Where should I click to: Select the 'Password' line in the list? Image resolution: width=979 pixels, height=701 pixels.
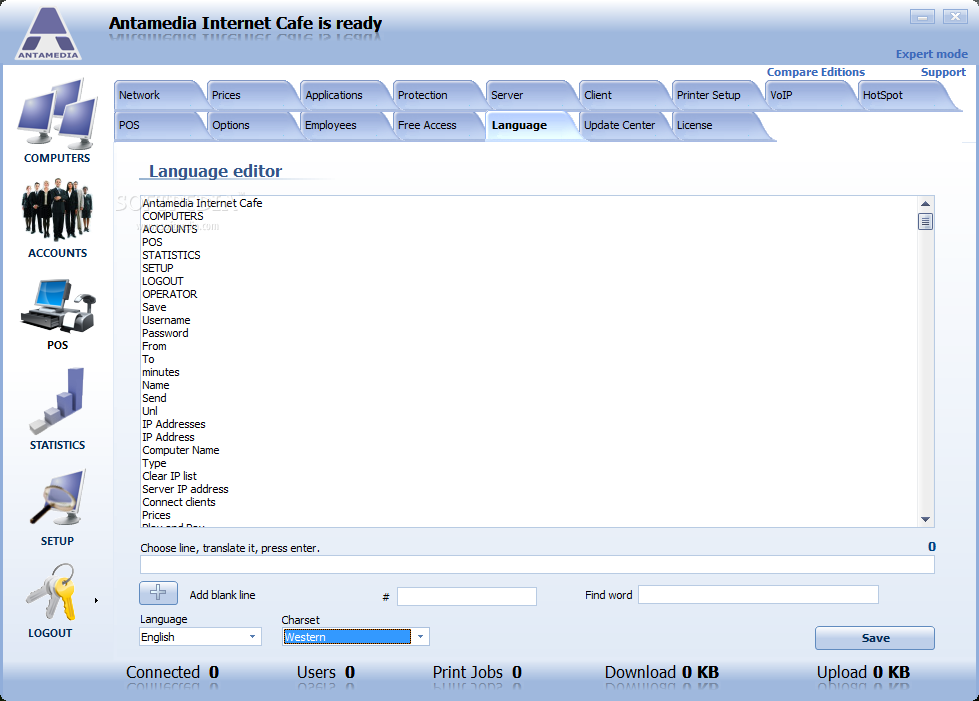coord(165,333)
